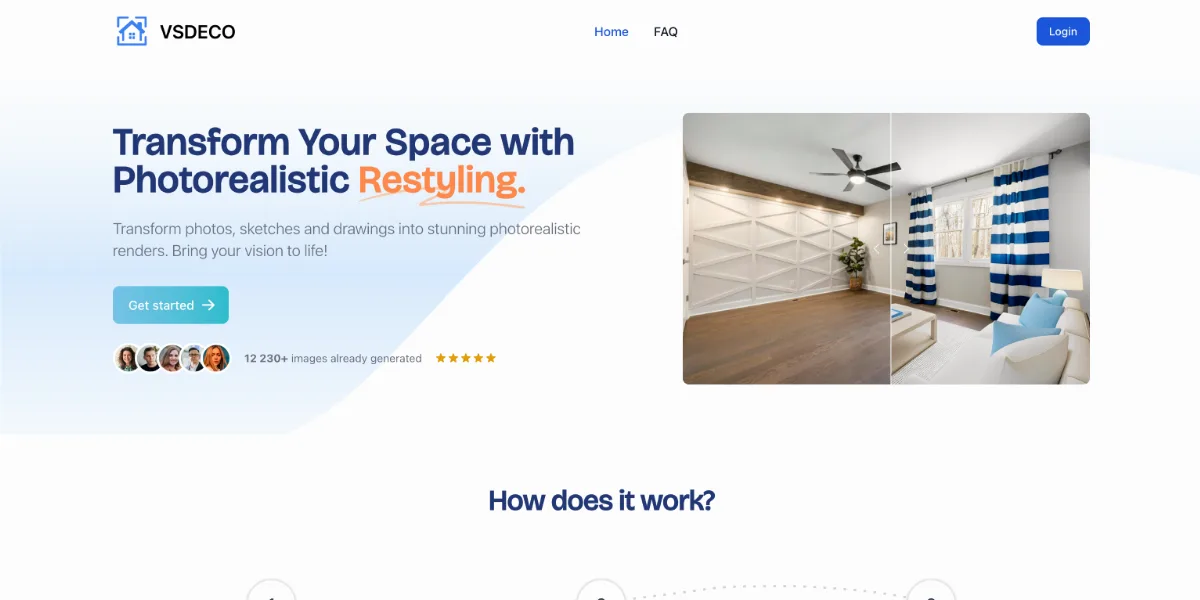This screenshot has width=1200, height=600.
Task: Click the arrow icon inside Get started
Action: coord(208,305)
